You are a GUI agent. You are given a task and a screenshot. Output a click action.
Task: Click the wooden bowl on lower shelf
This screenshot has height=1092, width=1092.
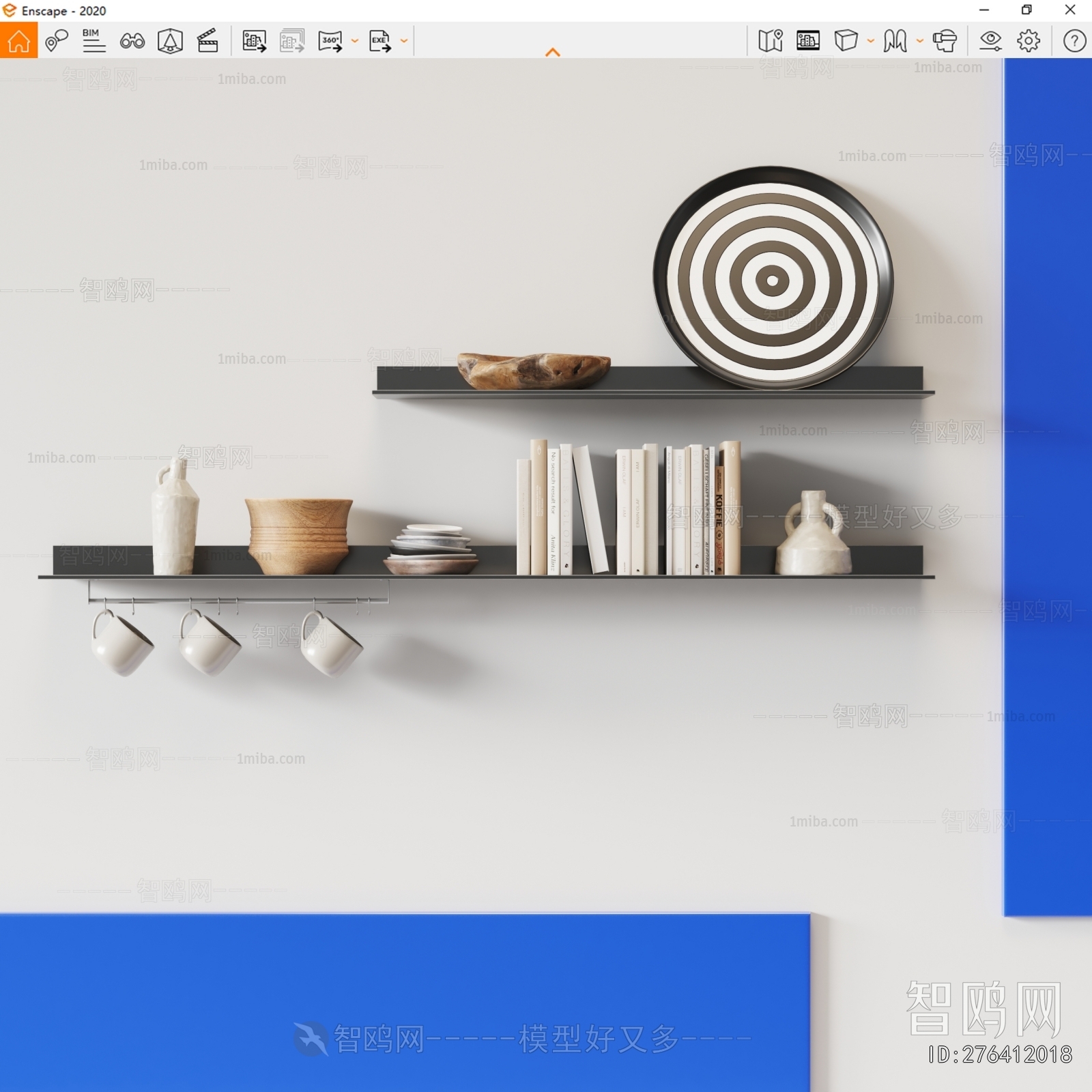pos(299,535)
